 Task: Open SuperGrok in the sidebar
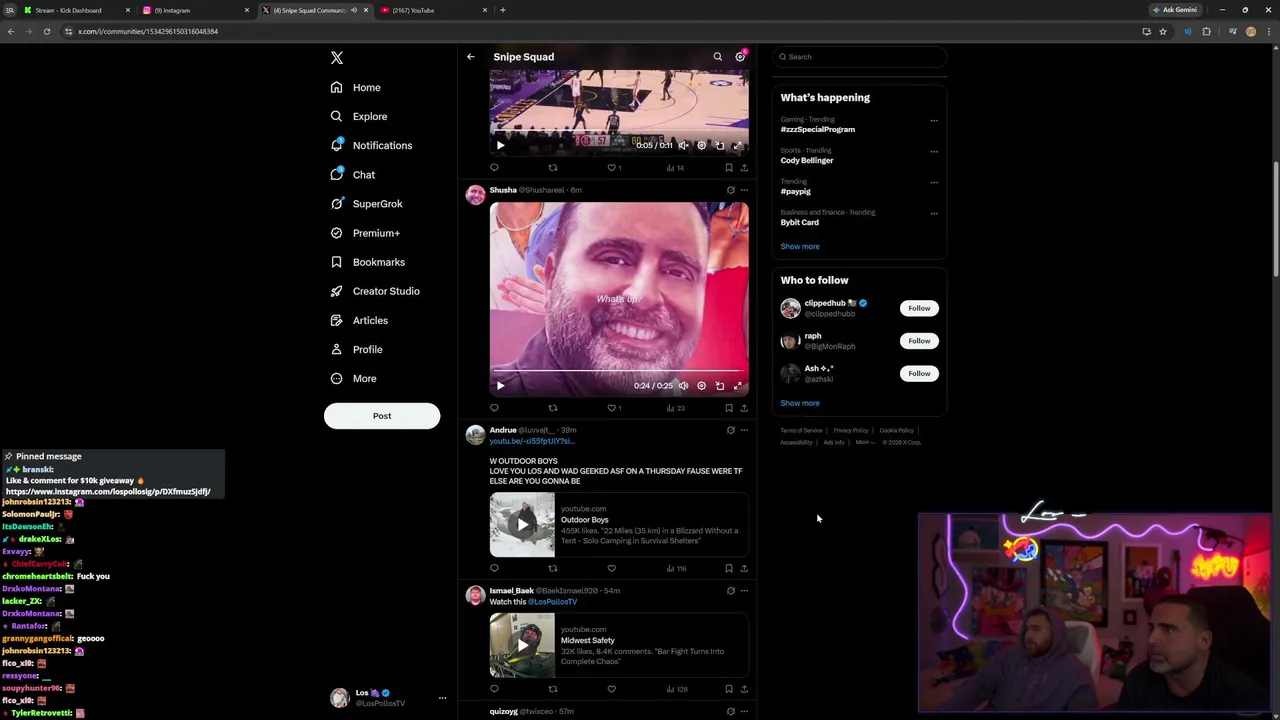[x=367, y=203]
